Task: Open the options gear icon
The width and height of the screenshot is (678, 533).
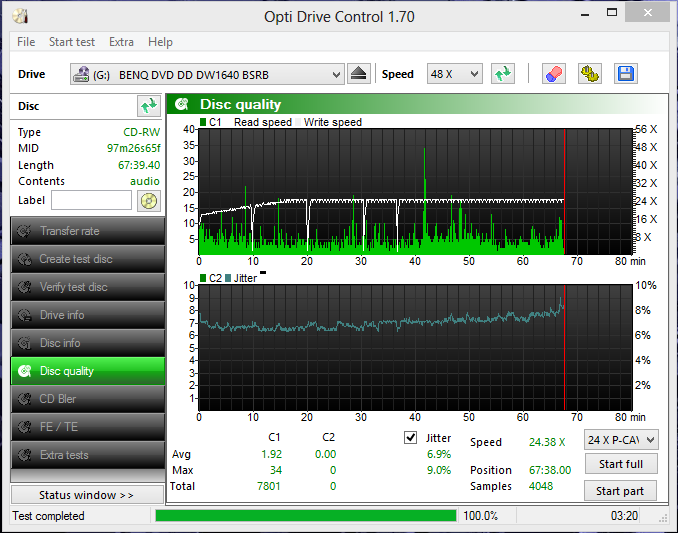Action: pyautogui.click(x=590, y=74)
